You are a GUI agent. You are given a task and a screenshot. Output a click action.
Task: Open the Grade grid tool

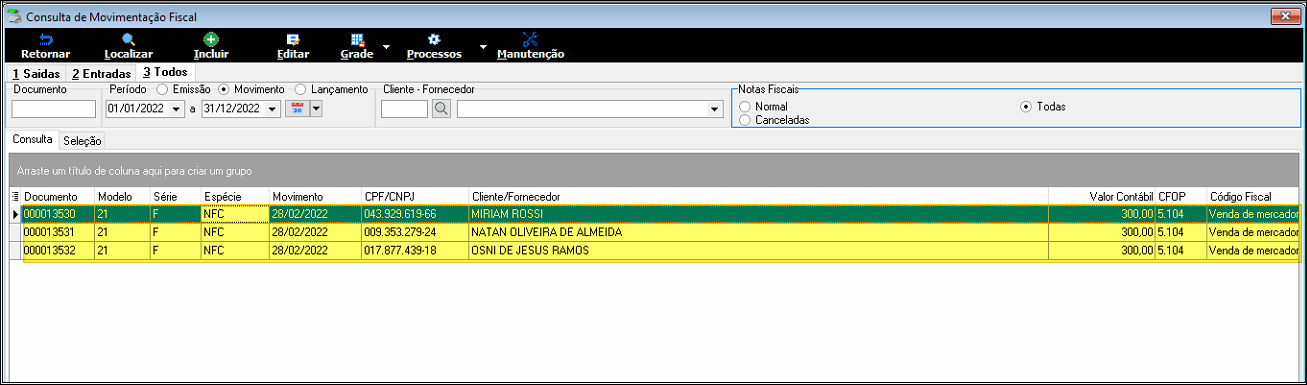pyautogui.click(x=357, y=39)
